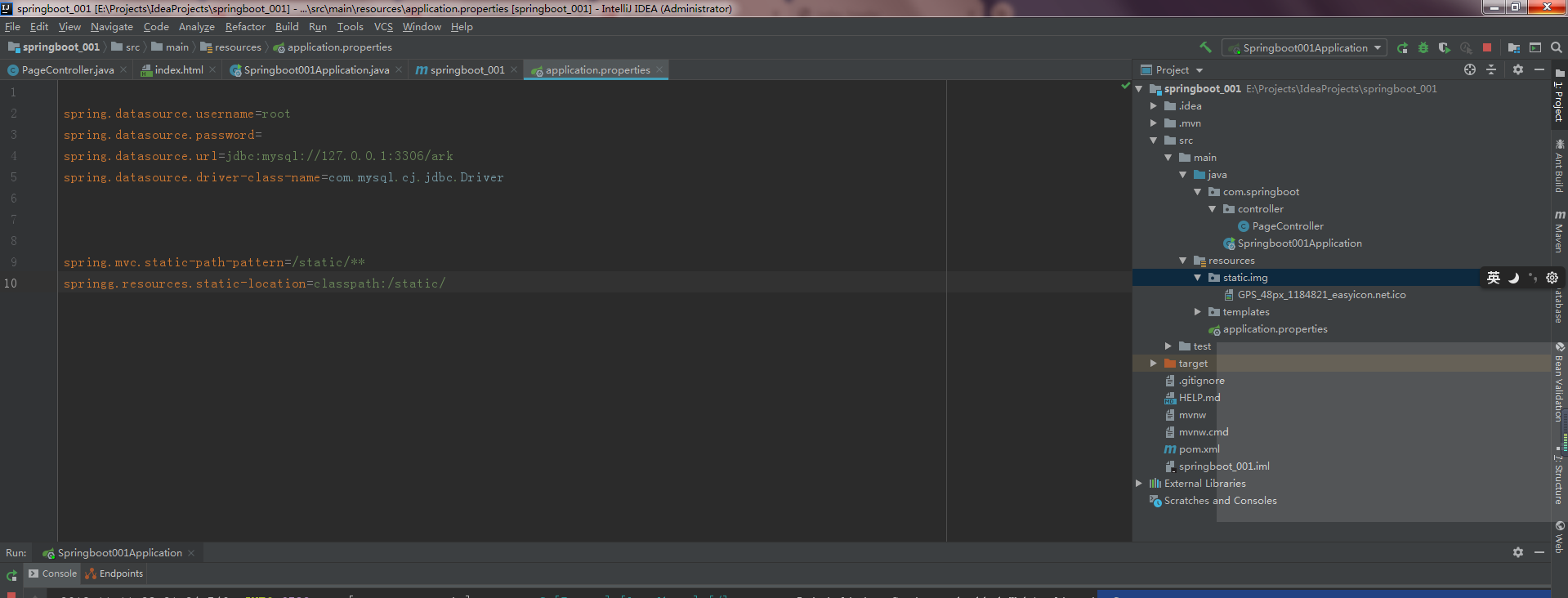Open the Project panel gear settings

(1518, 69)
